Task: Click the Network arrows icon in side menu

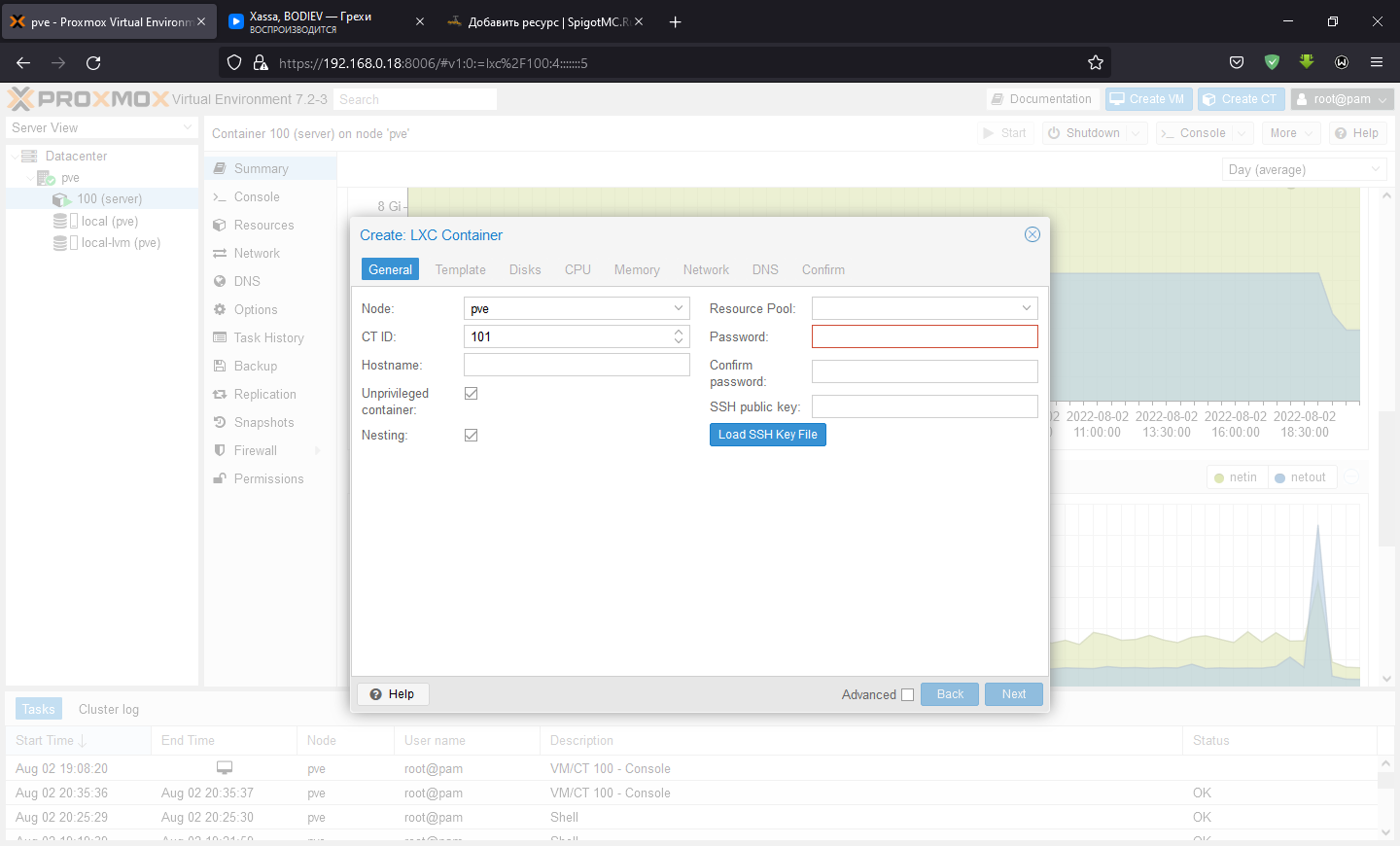Action: [x=220, y=253]
